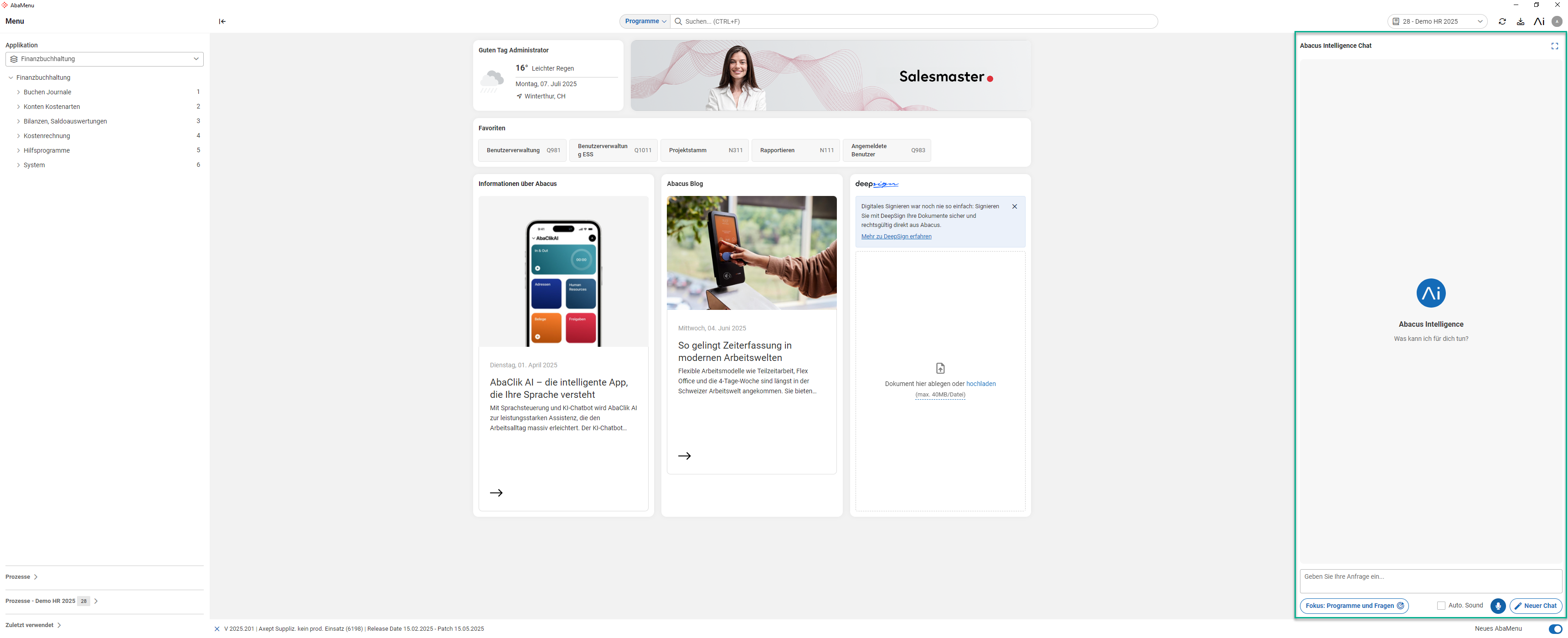Switch off the Neues AbaMenu toggle

[1555, 629]
